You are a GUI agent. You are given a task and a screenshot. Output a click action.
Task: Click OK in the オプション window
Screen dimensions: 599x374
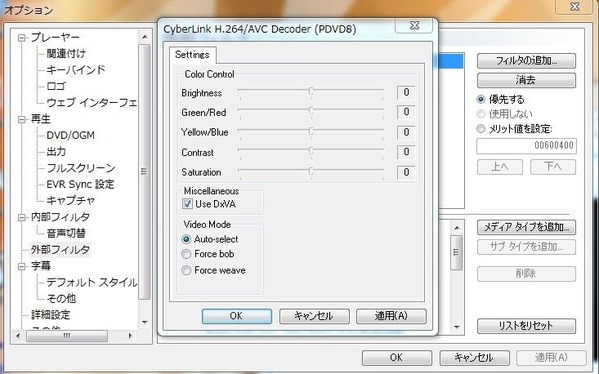coord(397,358)
